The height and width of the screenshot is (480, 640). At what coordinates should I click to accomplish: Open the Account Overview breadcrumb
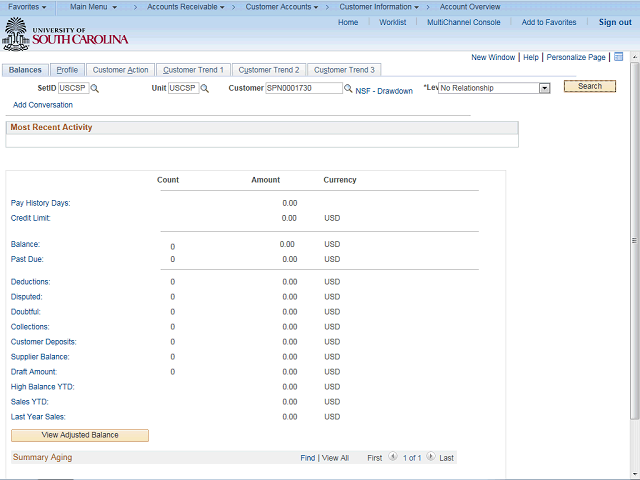(x=470, y=7)
